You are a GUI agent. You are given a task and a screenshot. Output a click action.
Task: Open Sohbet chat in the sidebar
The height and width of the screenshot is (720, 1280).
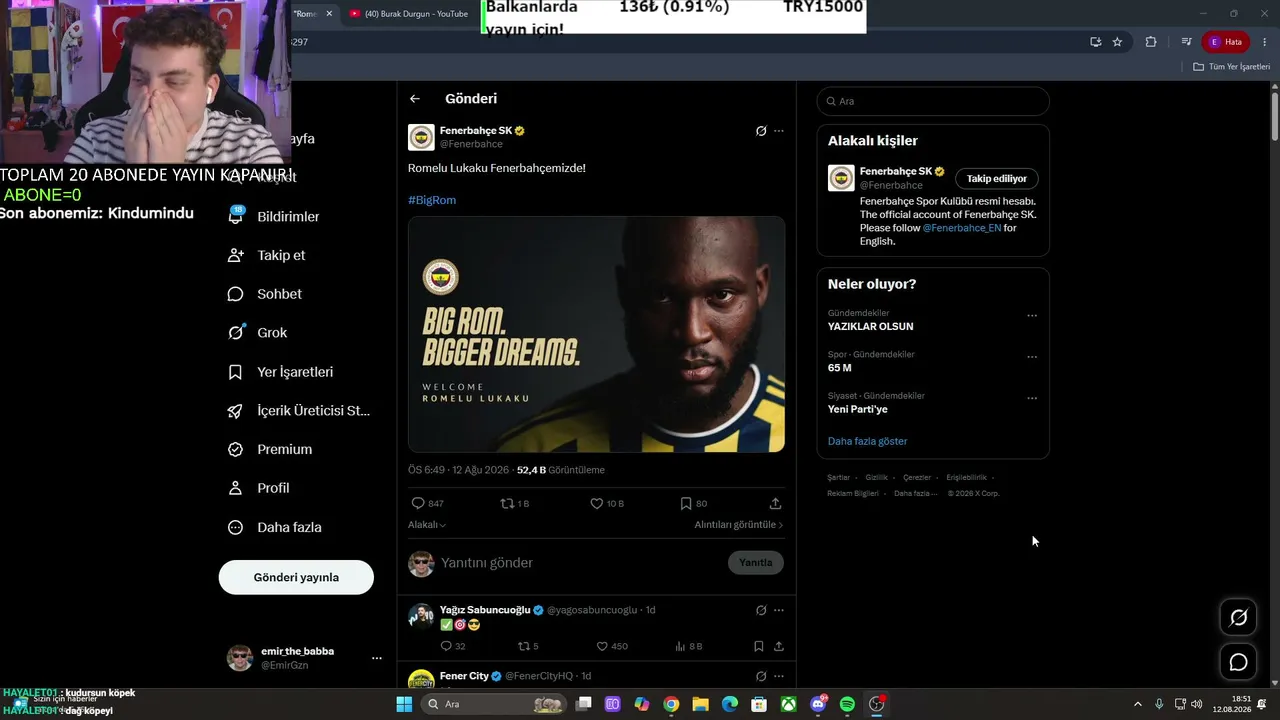(x=265, y=294)
